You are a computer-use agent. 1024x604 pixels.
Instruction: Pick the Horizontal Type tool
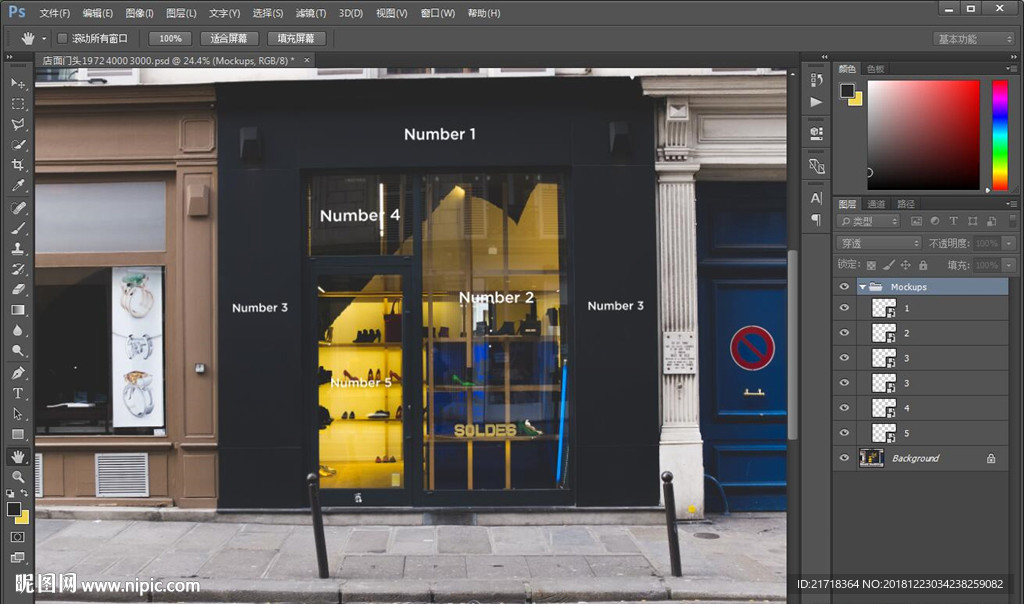(18, 393)
